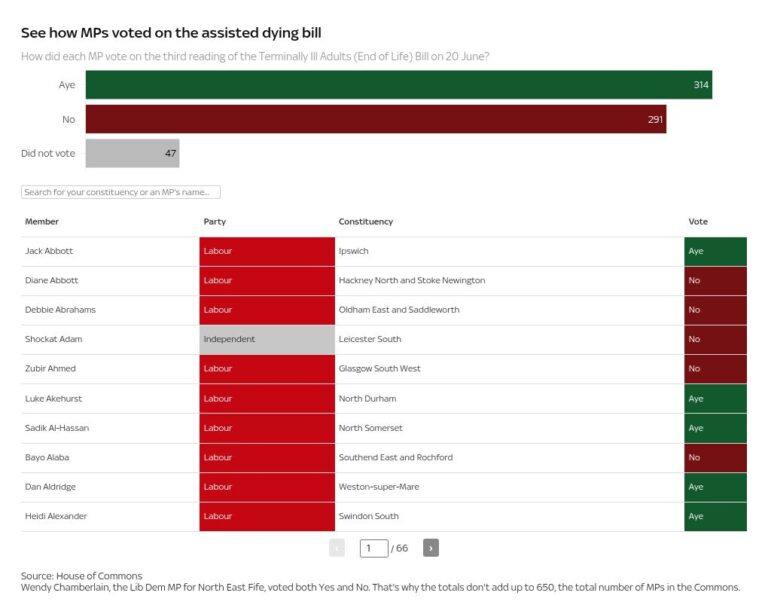Click the dark red No bar showing 291
The height and width of the screenshot is (614, 768).
tap(375, 119)
